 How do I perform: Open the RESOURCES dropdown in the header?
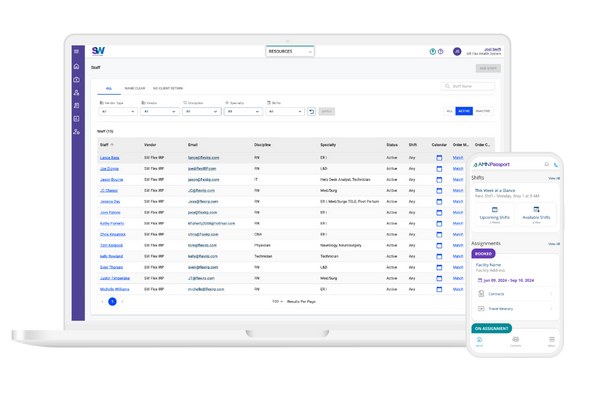(290, 51)
